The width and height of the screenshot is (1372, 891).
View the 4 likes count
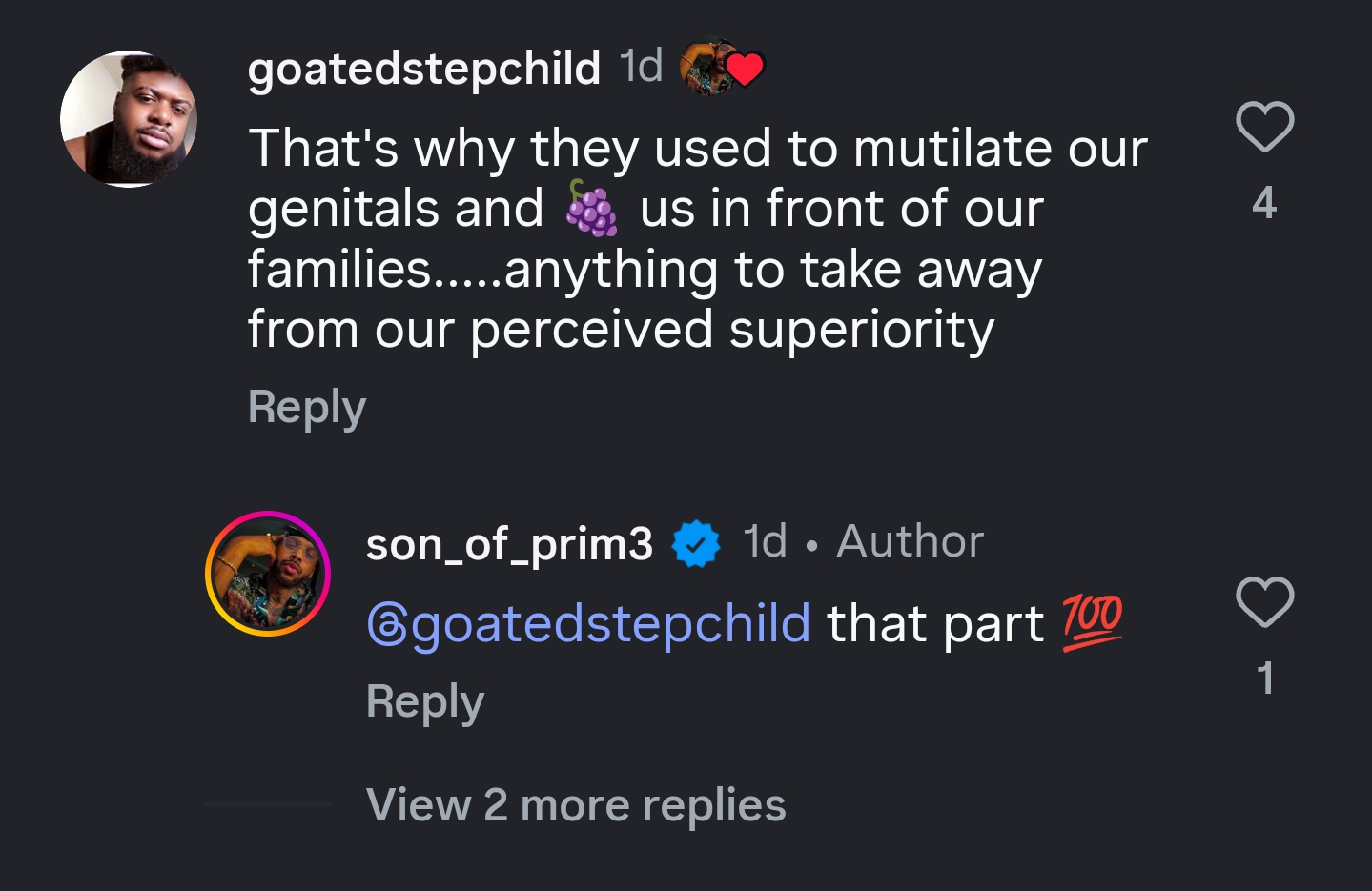pos(1264,203)
